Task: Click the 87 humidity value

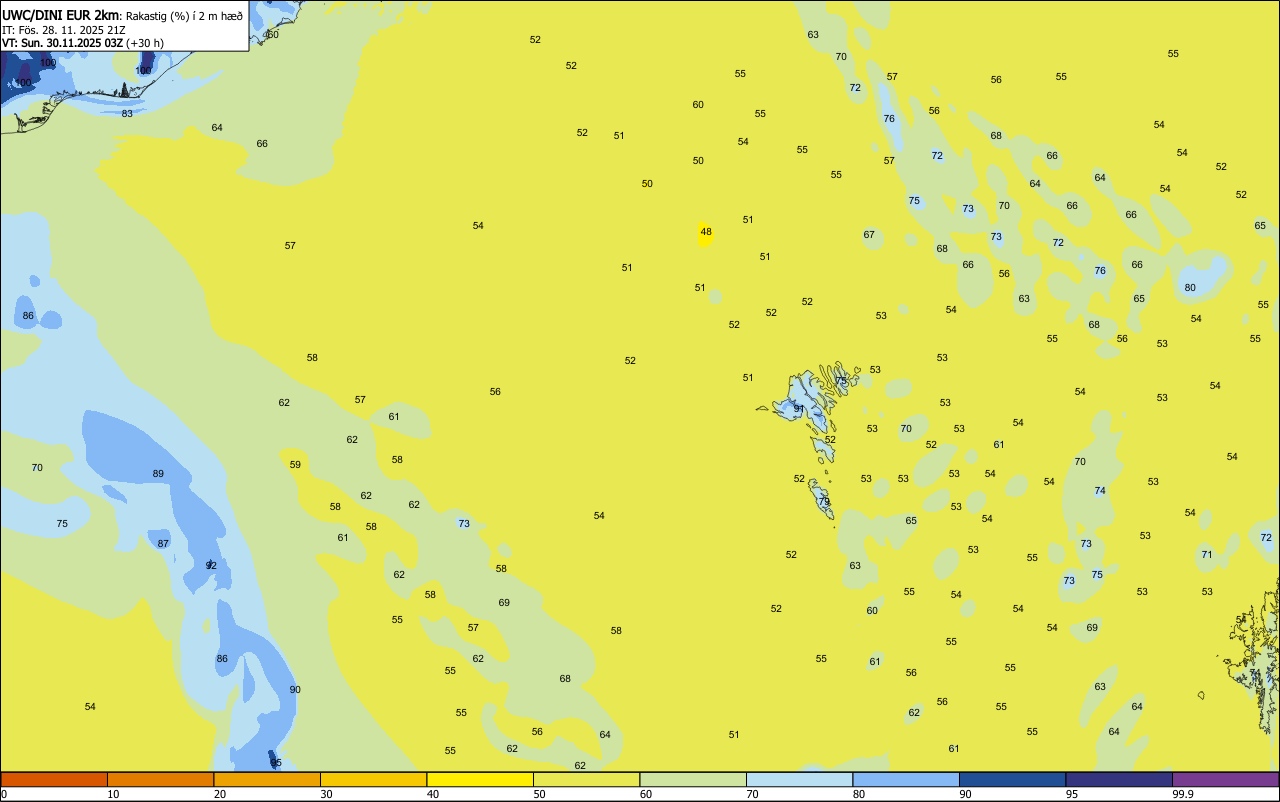Action: [163, 543]
